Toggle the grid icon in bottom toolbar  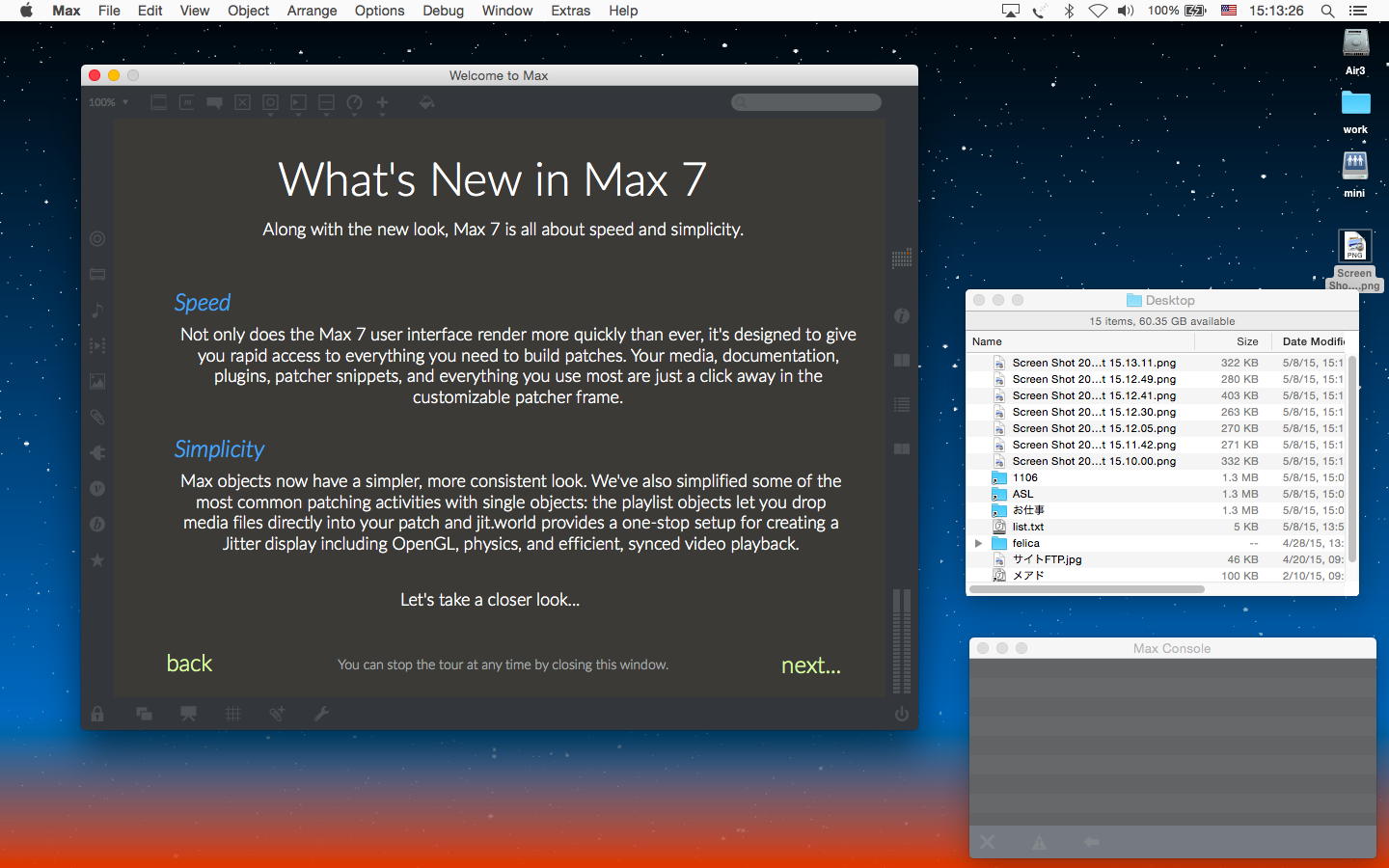click(233, 714)
